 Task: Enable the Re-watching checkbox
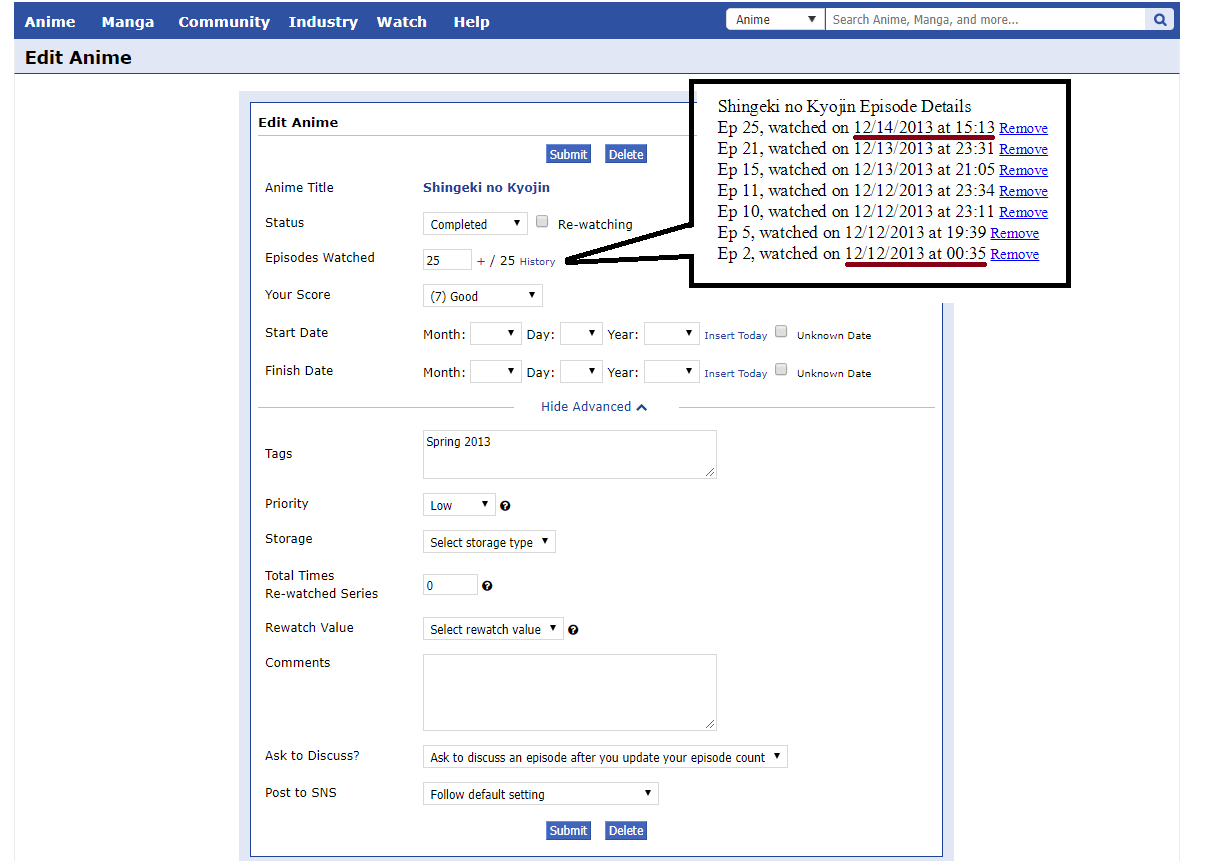542,222
